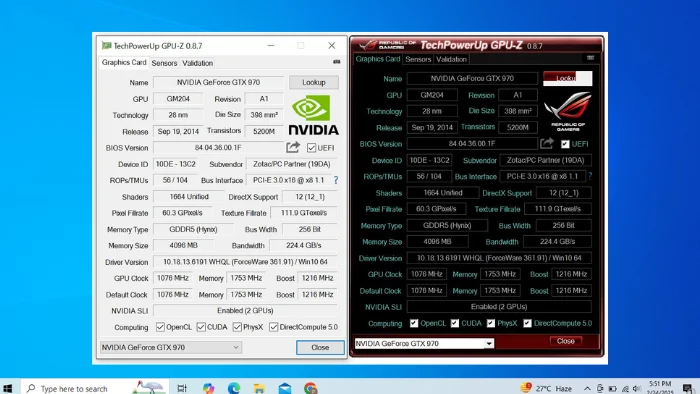This screenshot has height=394, width=700.
Task: Switch to Validation tab in ROG GPU-Z window
Action: (451, 59)
